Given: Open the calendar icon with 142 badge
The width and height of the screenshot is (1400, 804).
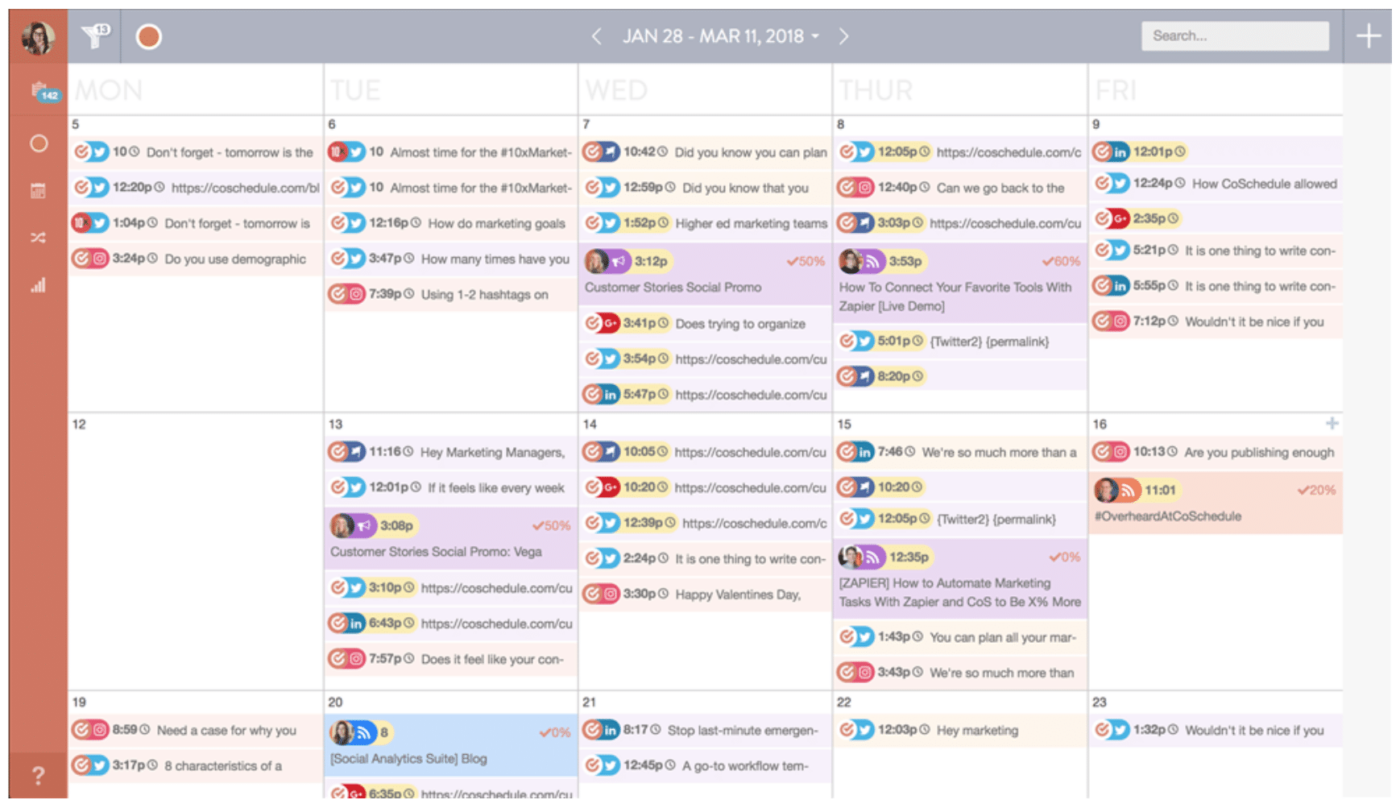Looking at the screenshot, I should [x=37, y=92].
